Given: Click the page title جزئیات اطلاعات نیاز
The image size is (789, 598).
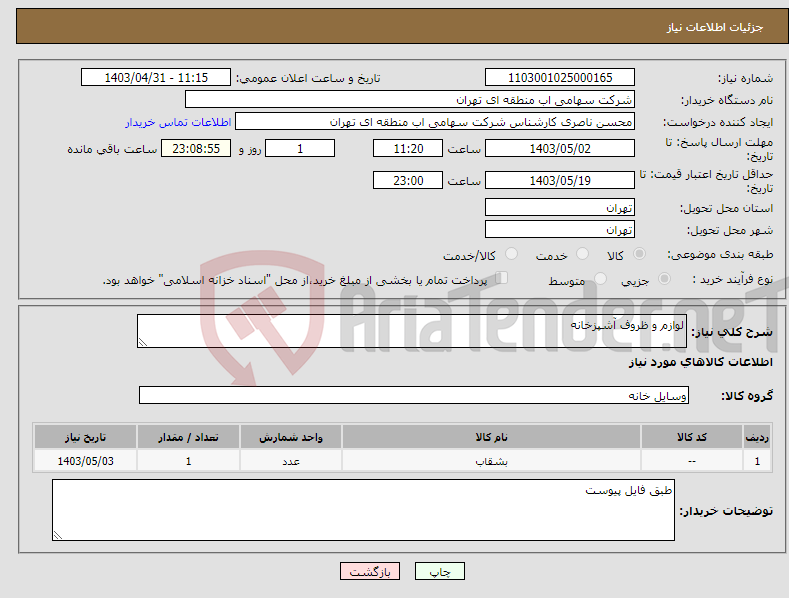Looking at the screenshot, I should pyautogui.click(x=715, y=27).
